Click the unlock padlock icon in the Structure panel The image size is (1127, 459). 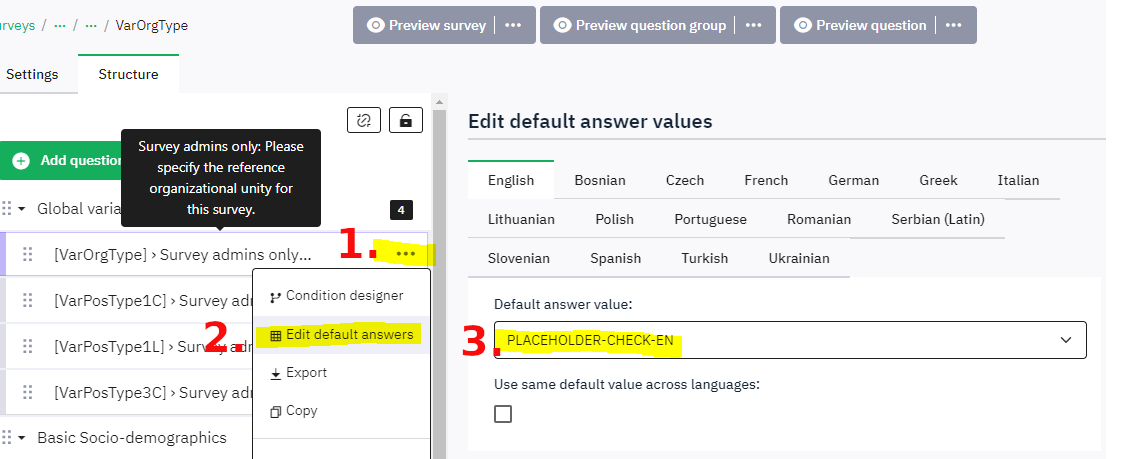coord(405,120)
